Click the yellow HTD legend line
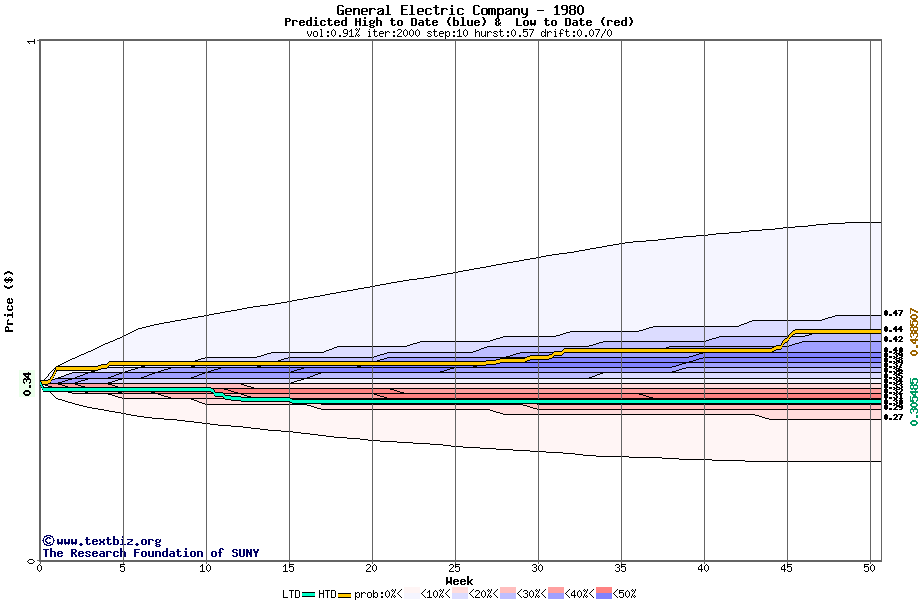 (344, 595)
